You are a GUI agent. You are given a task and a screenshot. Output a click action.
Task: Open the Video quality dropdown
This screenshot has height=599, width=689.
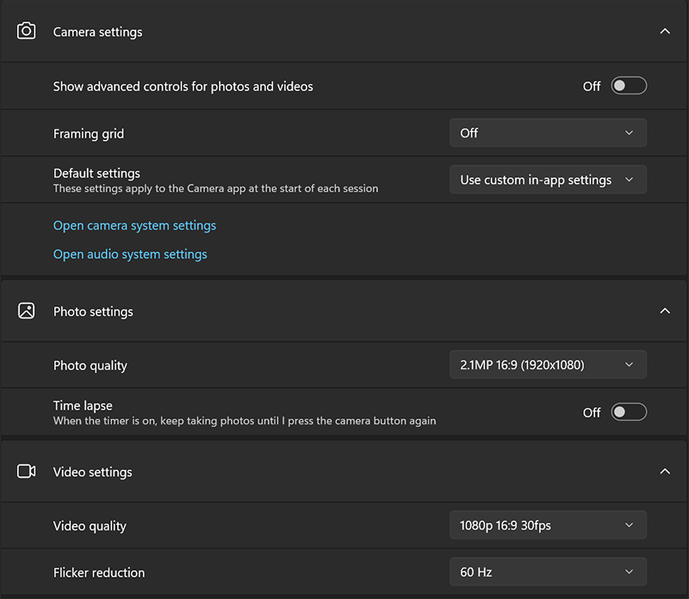(x=547, y=525)
